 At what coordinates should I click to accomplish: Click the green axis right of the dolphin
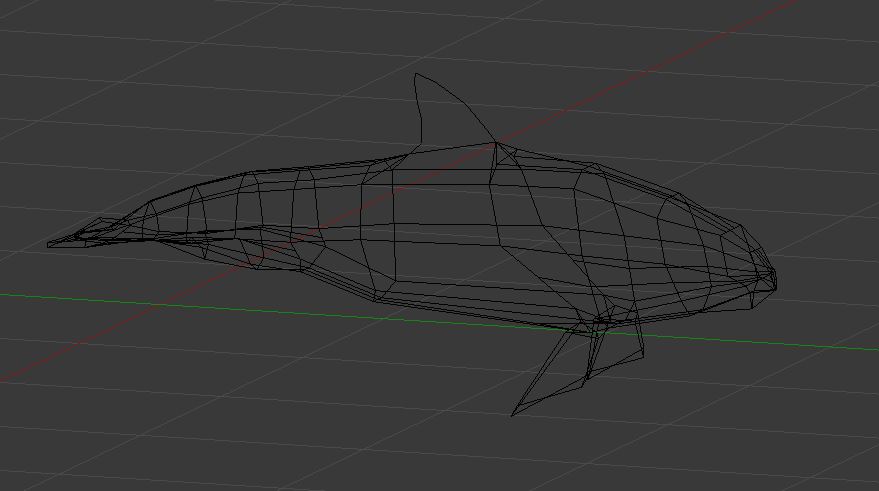coord(820,346)
